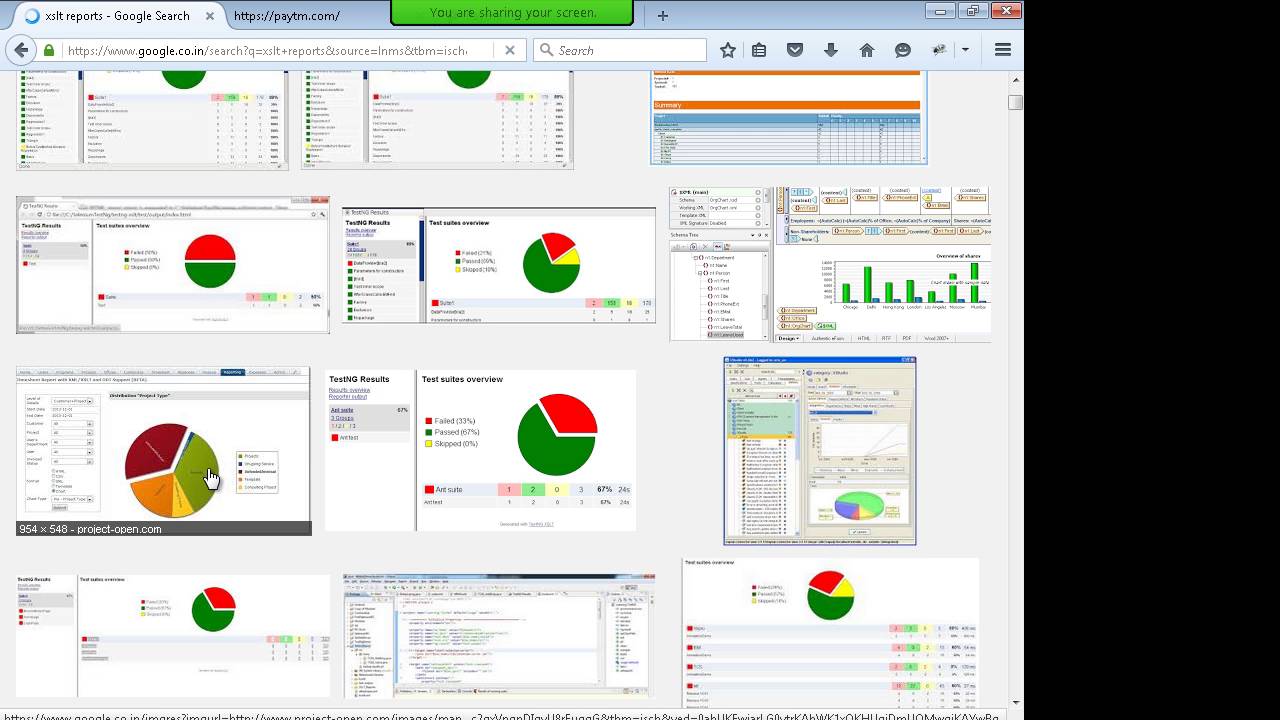Open a new tab with plus button
This screenshot has width=1280, height=720.
[663, 16]
